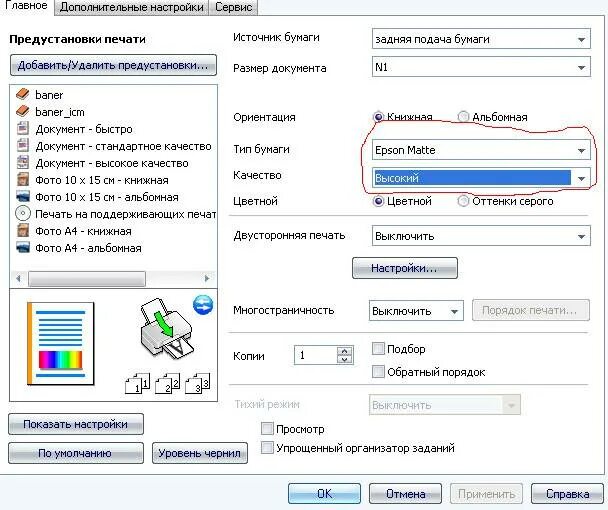Open the 'Двусторонняя печать' dropdown

[481, 236]
